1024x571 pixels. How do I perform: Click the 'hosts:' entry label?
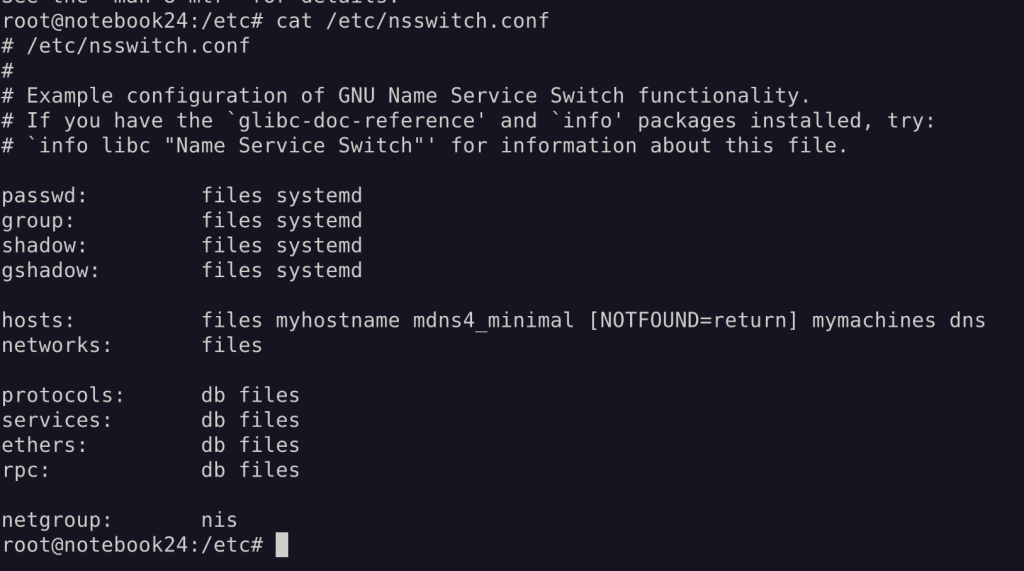38,321
